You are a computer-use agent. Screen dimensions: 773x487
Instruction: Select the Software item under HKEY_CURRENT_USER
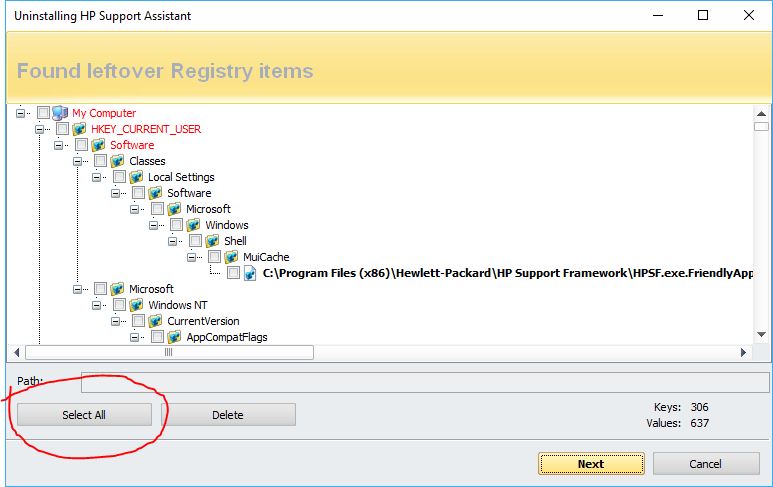(x=132, y=145)
